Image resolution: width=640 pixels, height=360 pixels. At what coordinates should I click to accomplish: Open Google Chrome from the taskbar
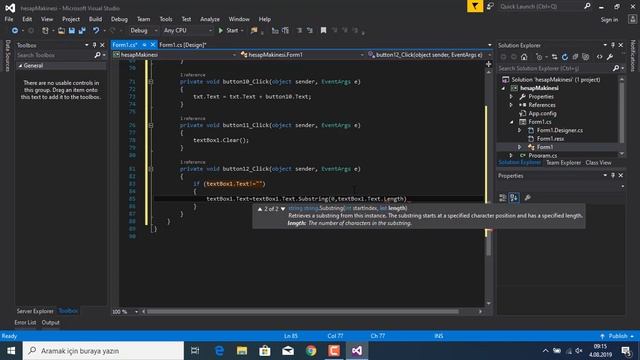click(x=311, y=351)
